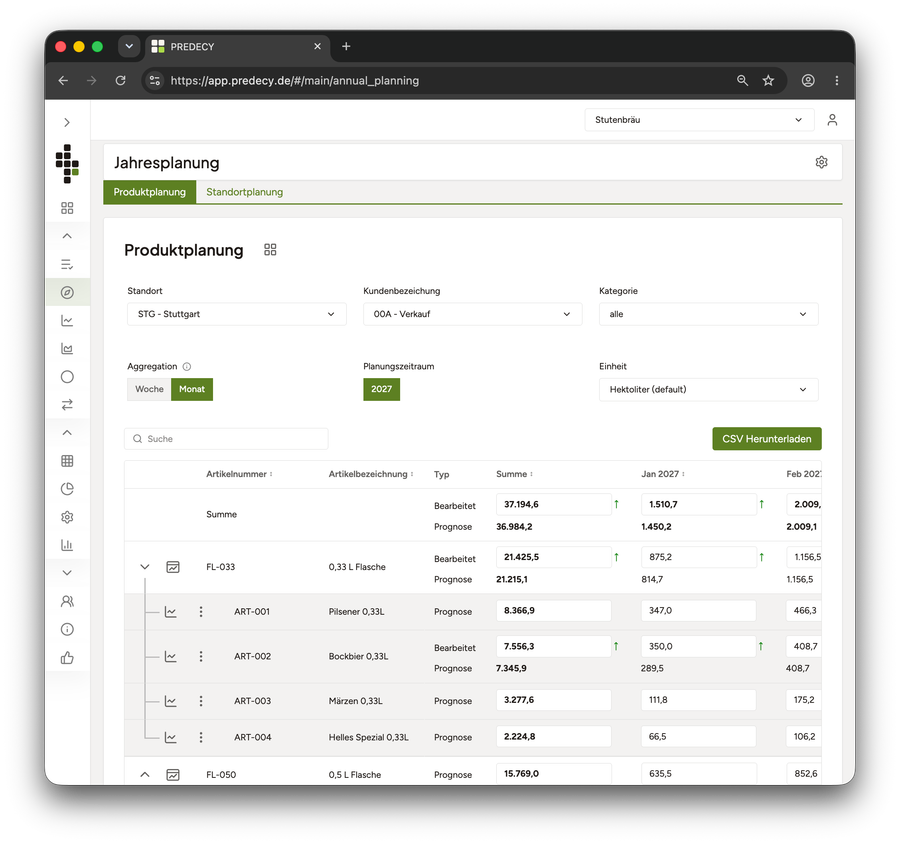Viewport: 900px width, 844px height.
Task: Open the Einheit dropdown showing Hektoliter
Action: click(x=708, y=390)
